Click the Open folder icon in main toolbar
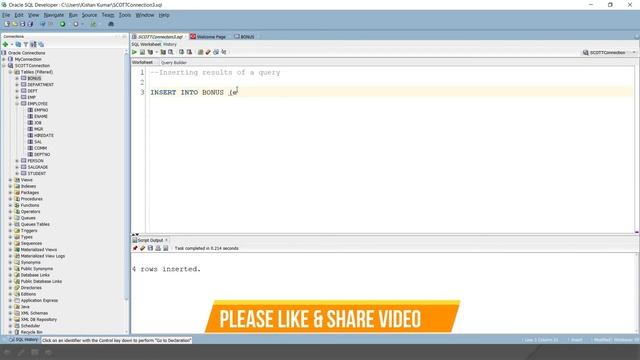 (x=15, y=24)
